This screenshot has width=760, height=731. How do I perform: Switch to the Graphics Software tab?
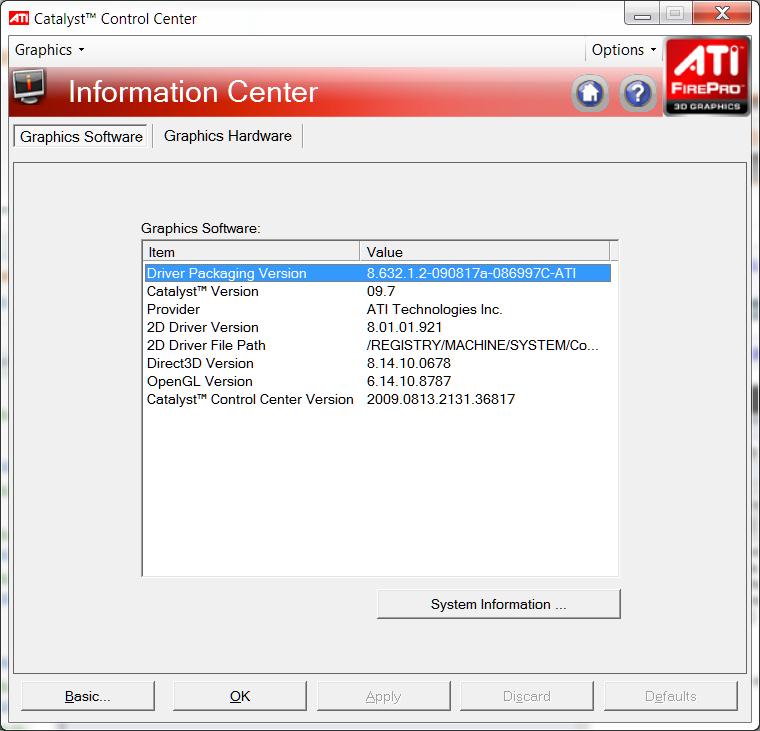click(81, 136)
